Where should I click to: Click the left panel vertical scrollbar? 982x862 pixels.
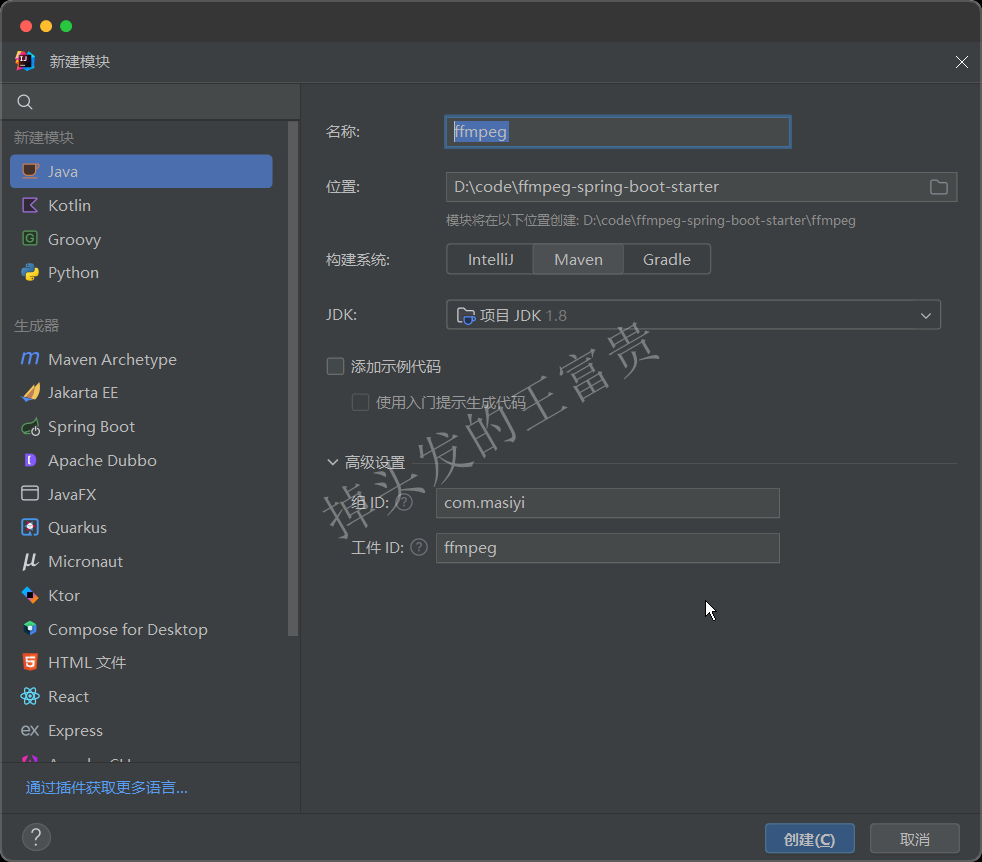pos(292,378)
